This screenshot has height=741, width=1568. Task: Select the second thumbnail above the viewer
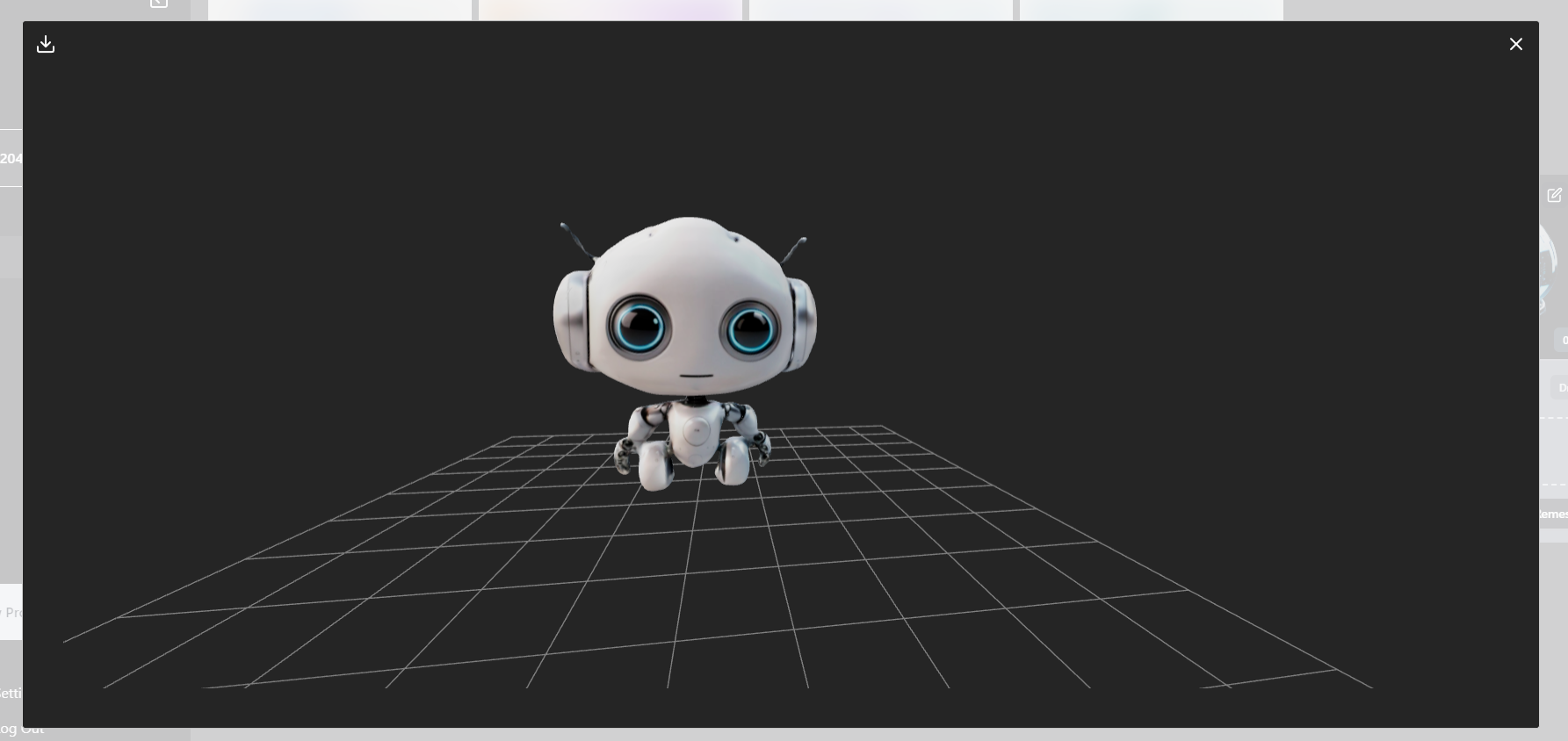click(611, 10)
